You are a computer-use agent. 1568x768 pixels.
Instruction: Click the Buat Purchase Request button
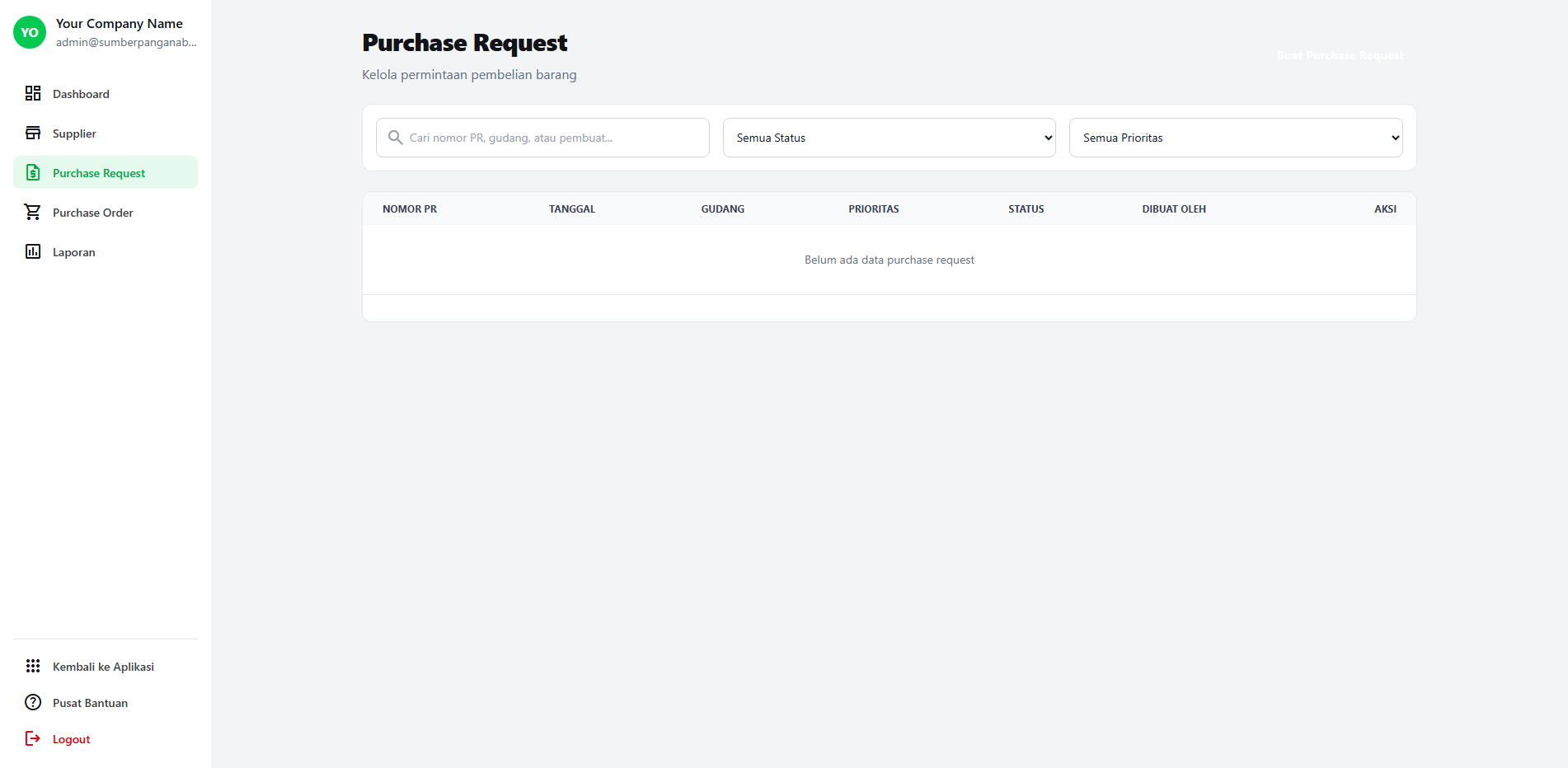[1339, 55]
